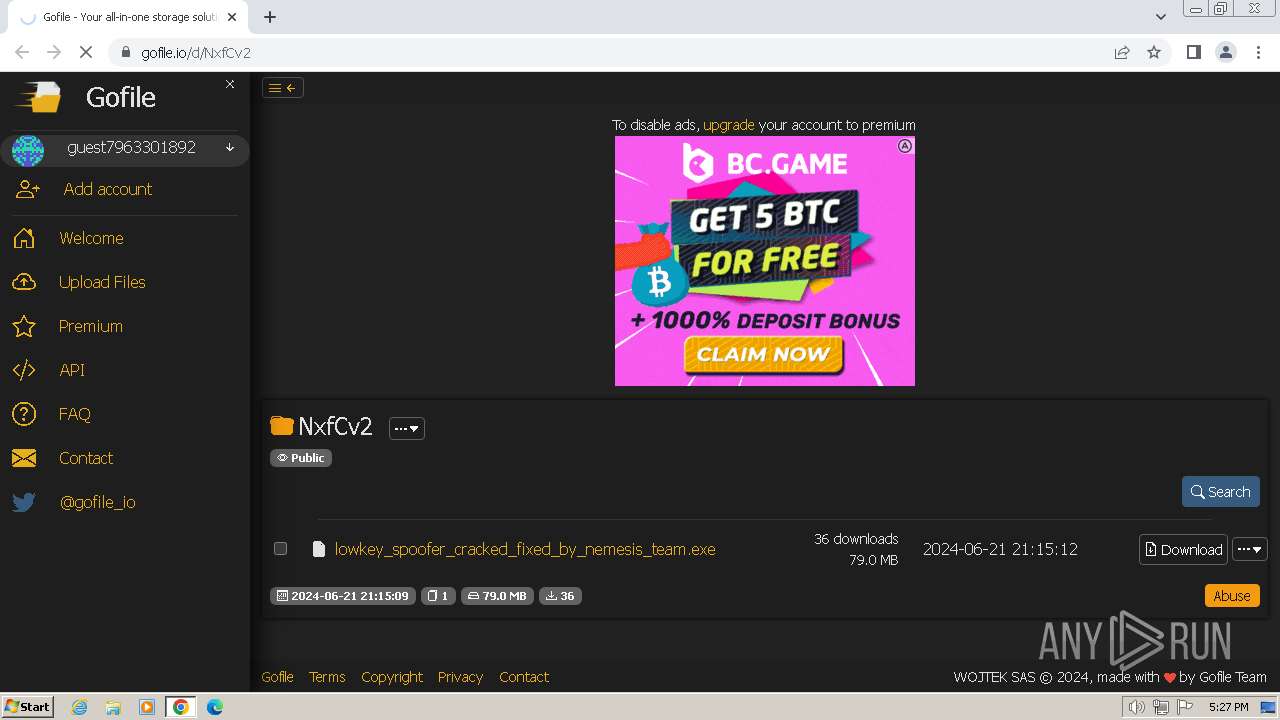Open the NxfCv2 folder options dropdown
1280x720 pixels.
[407, 428]
